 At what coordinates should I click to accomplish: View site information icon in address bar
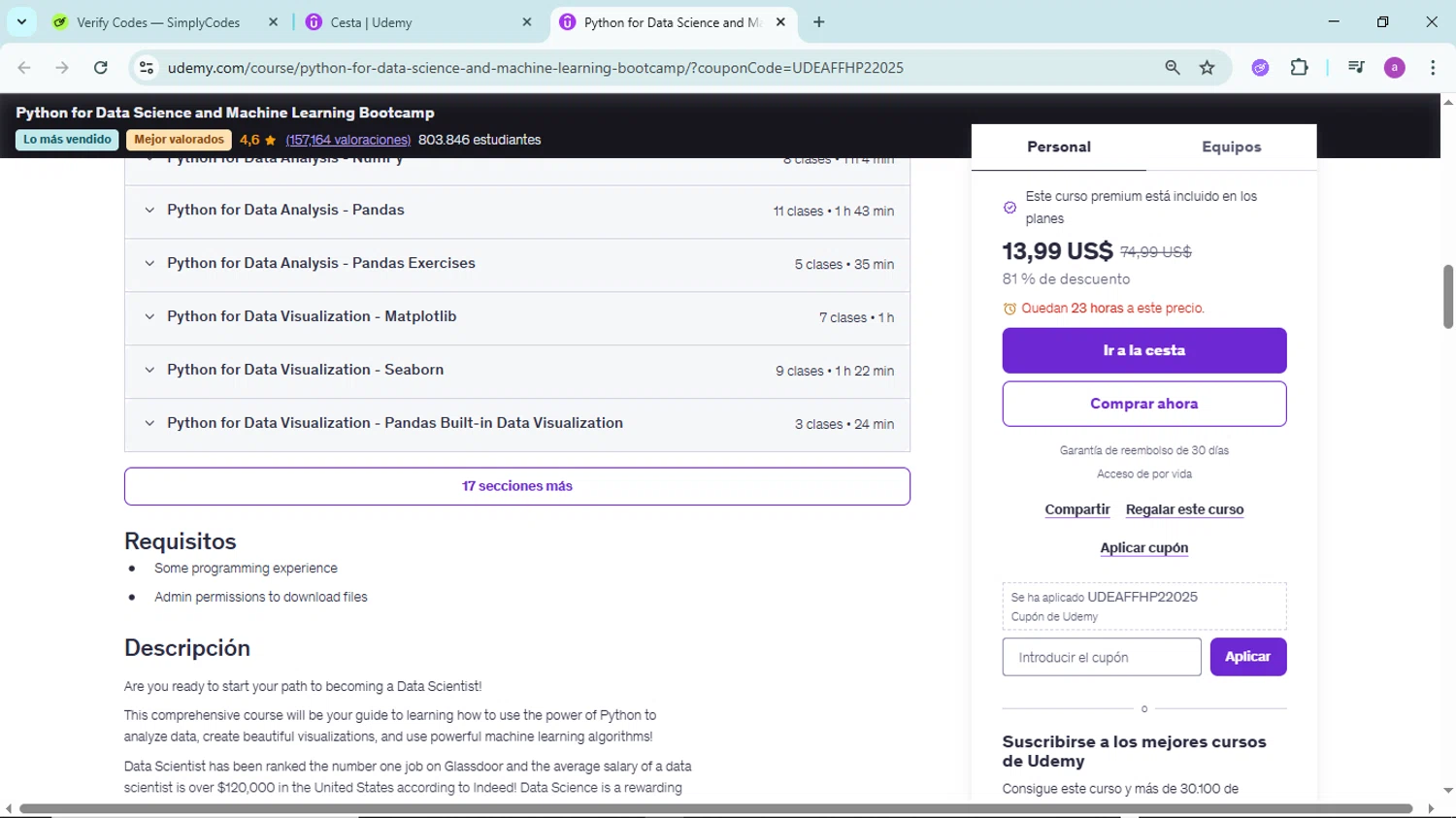(147, 68)
